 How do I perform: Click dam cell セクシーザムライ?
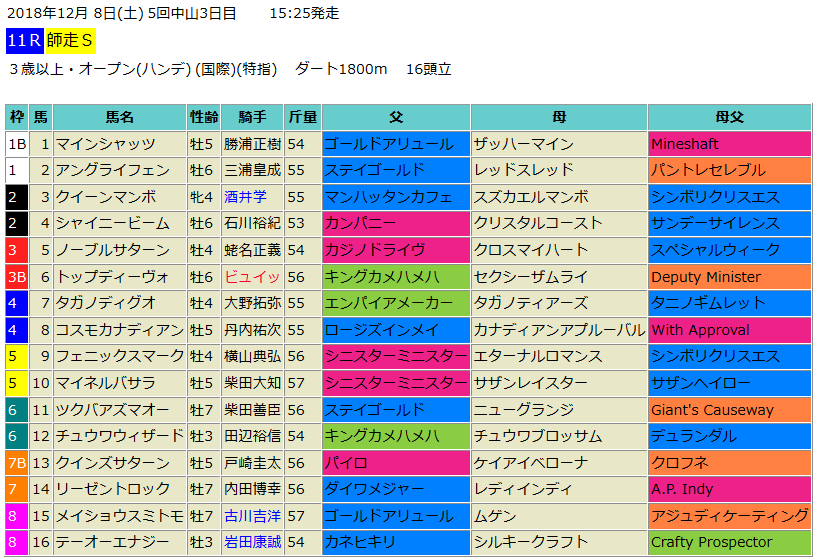(559, 277)
